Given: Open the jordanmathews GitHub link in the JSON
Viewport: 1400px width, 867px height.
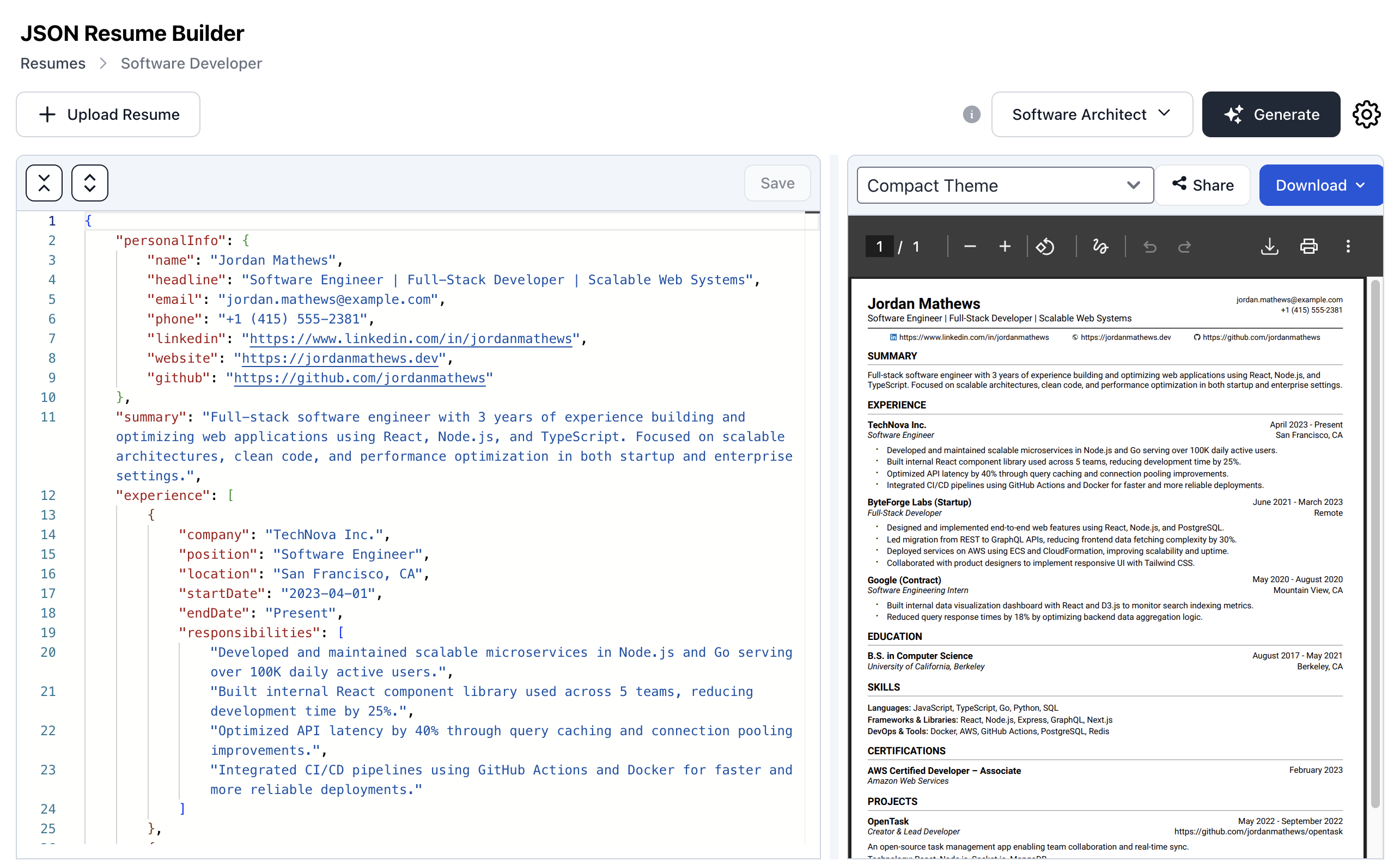Looking at the screenshot, I should click(x=360, y=377).
